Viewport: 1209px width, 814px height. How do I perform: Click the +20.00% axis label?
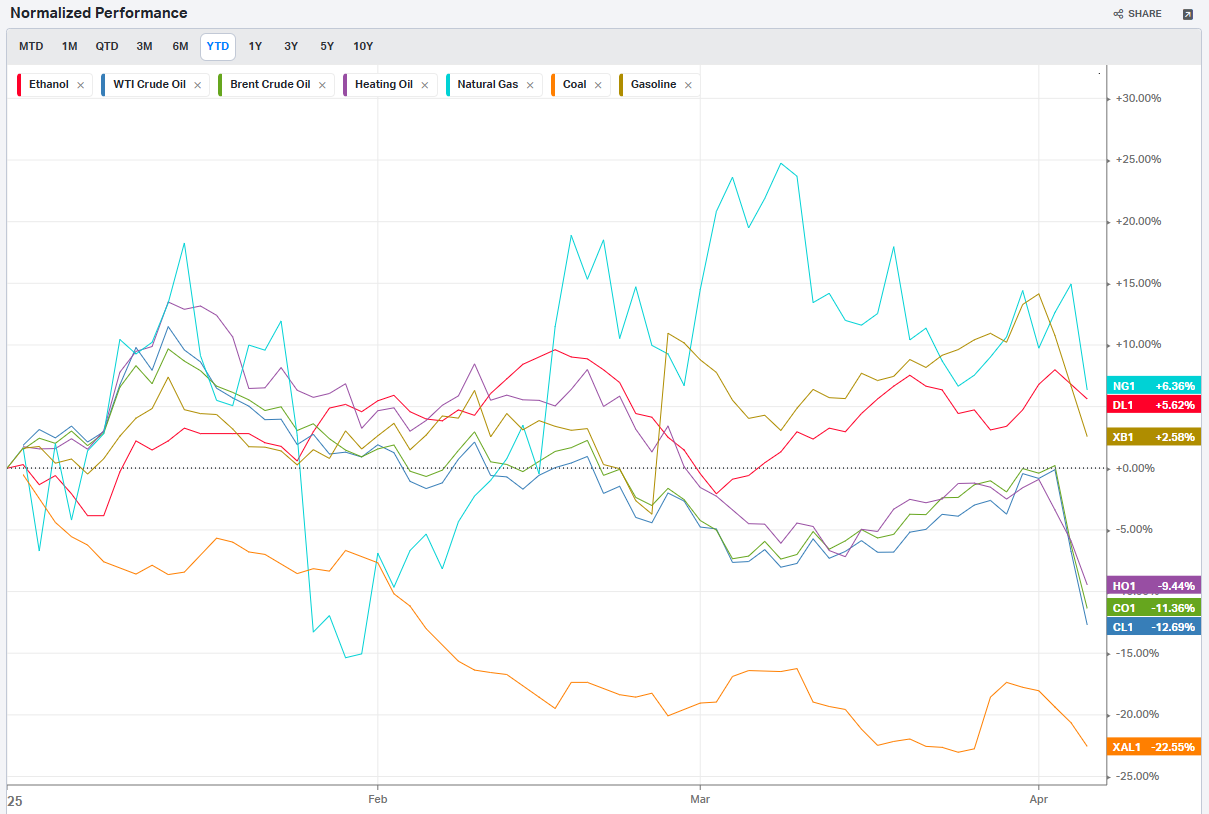pyautogui.click(x=1138, y=222)
